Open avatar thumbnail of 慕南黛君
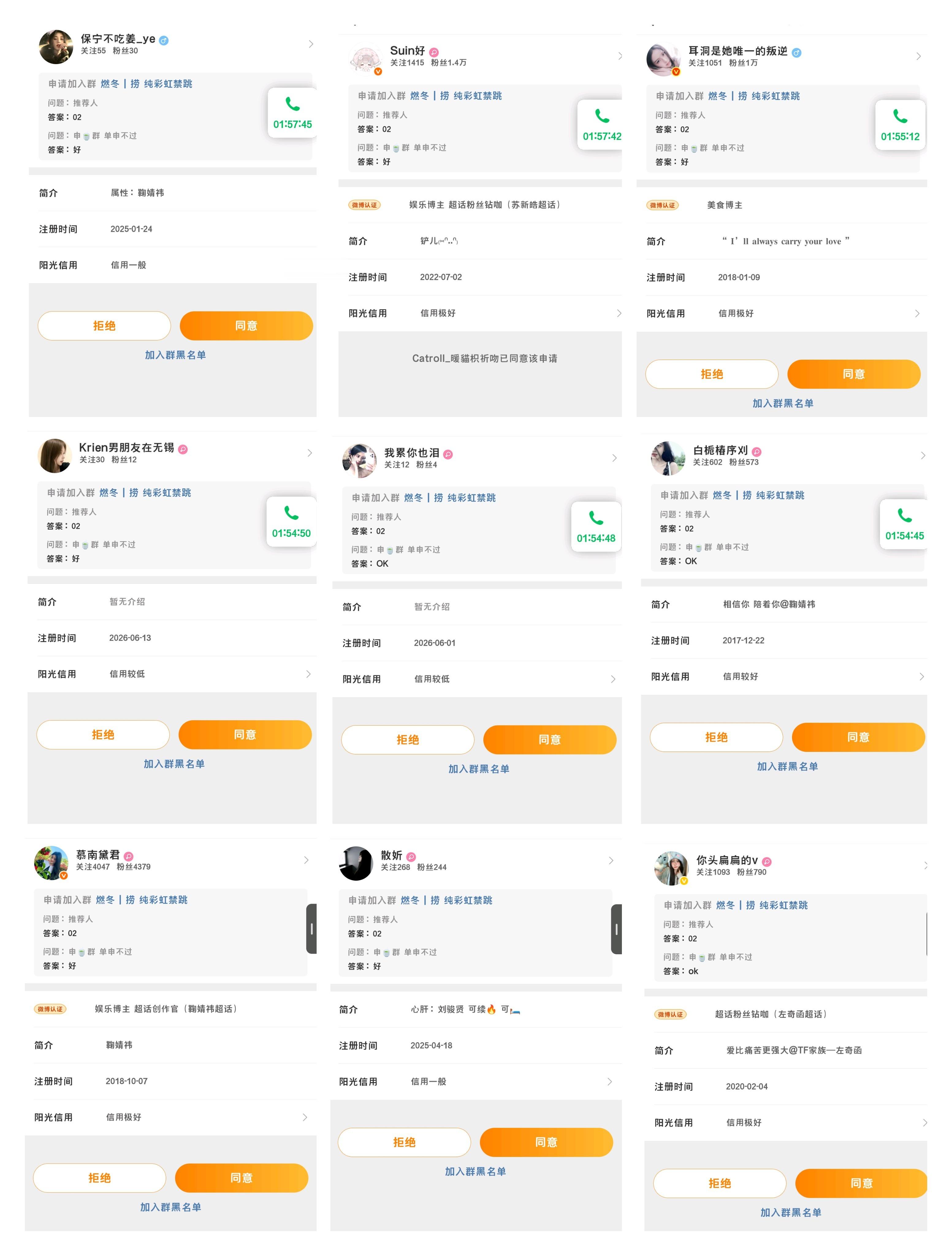952x1256 pixels. point(51,863)
